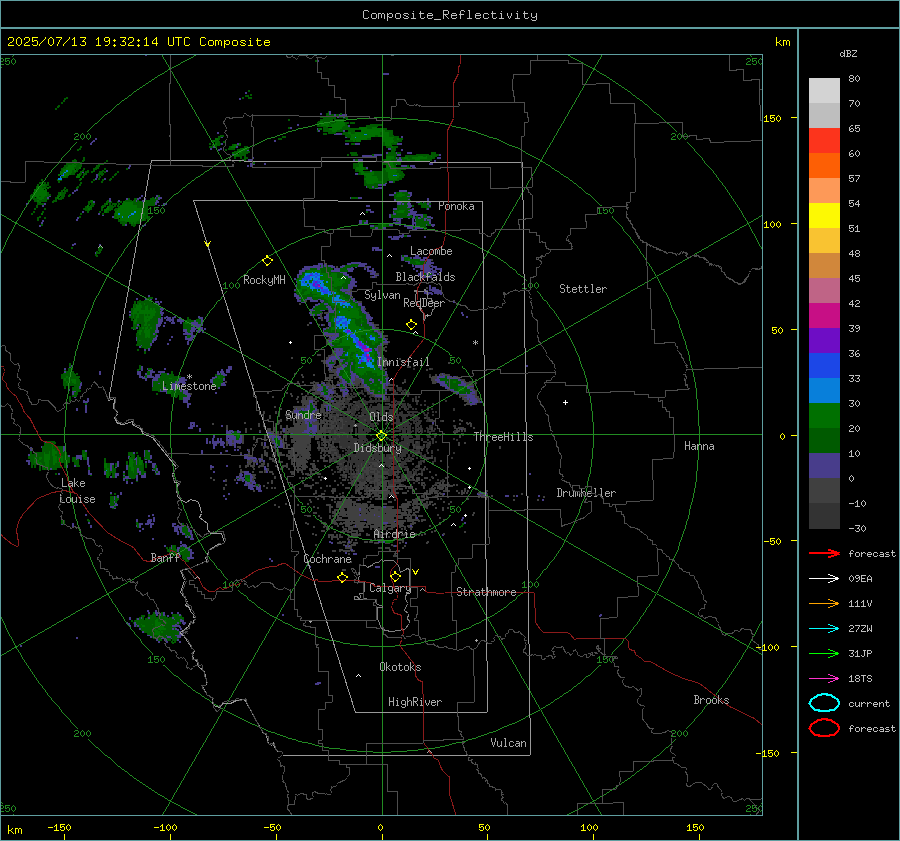Click the 60 dBZ orange color swatch
900x841 pixels.
coord(824,165)
